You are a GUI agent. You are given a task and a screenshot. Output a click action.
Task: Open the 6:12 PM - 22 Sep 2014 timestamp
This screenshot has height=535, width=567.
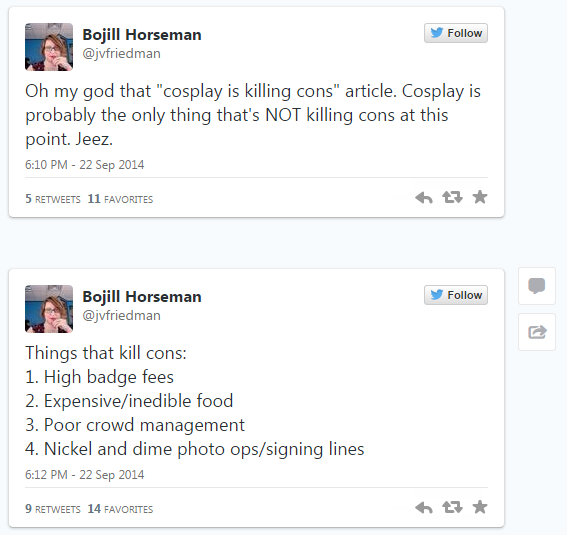click(85, 475)
